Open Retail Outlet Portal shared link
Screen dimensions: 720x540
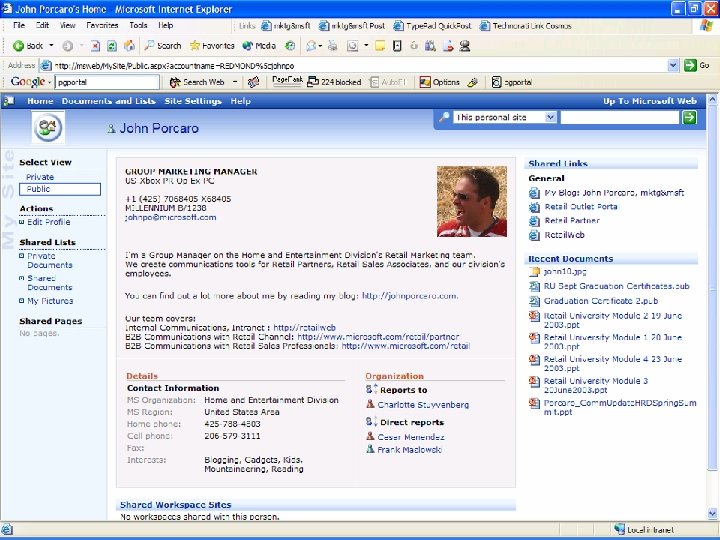coord(581,207)
